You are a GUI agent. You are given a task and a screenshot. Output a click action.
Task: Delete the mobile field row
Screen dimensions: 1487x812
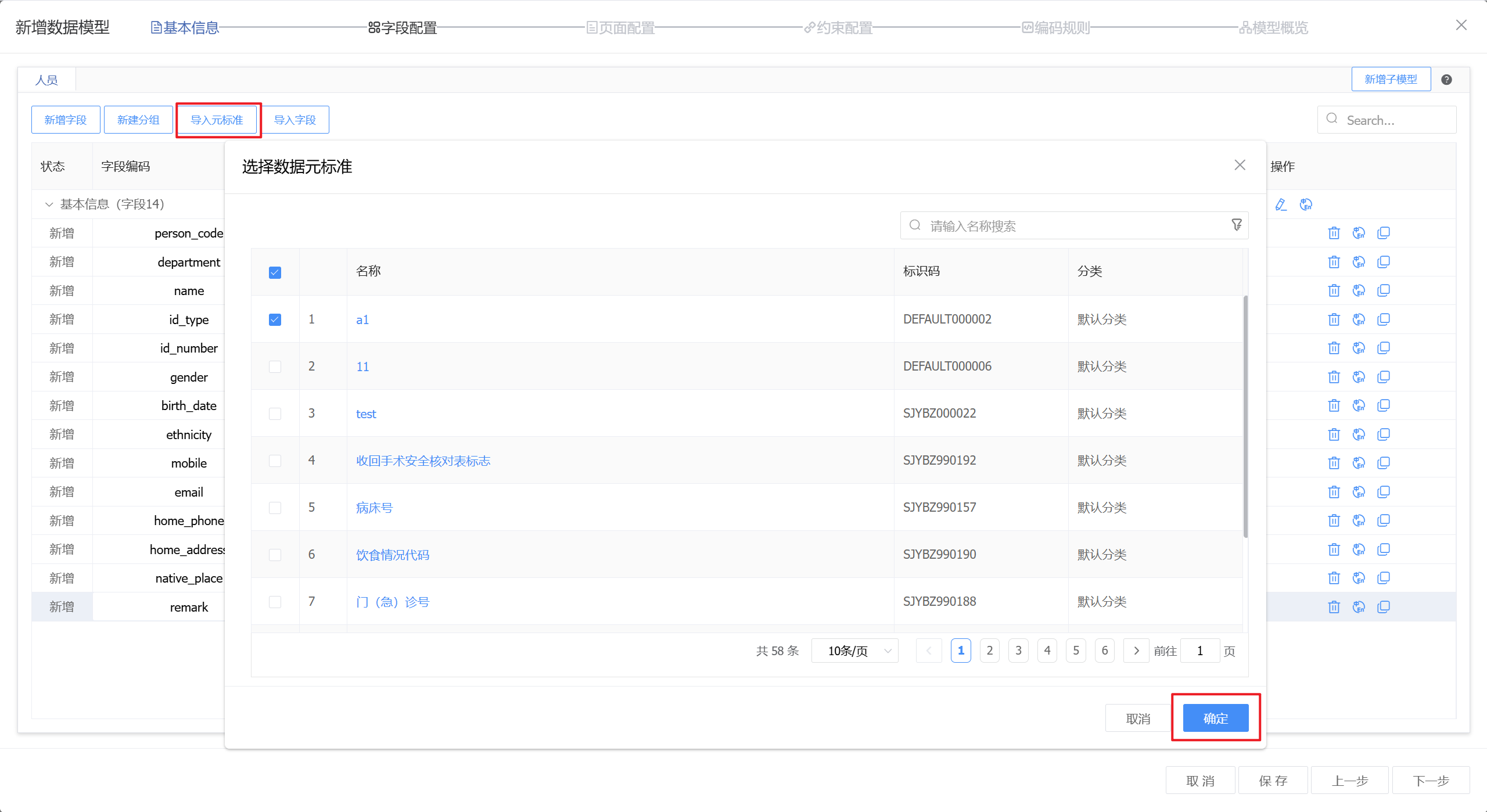point(1334,463)
